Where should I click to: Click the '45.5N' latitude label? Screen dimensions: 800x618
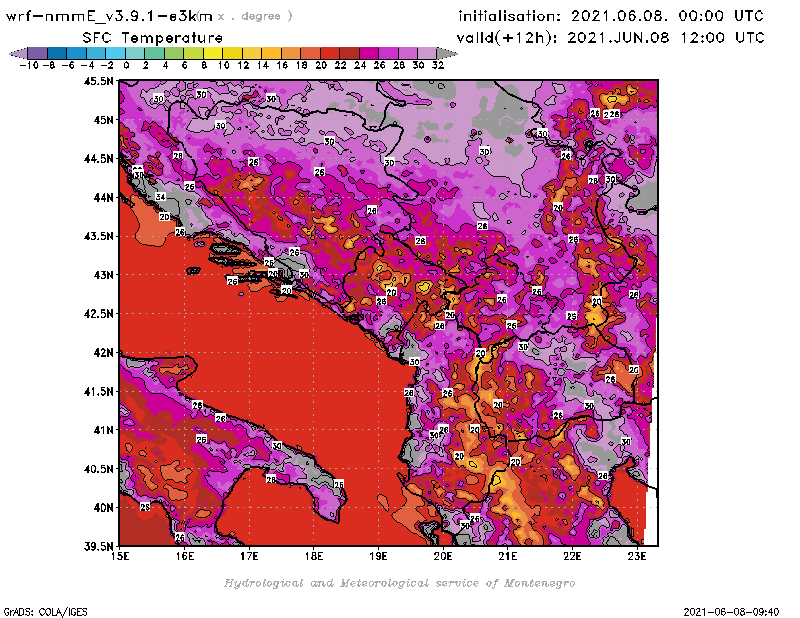(98, 81)
